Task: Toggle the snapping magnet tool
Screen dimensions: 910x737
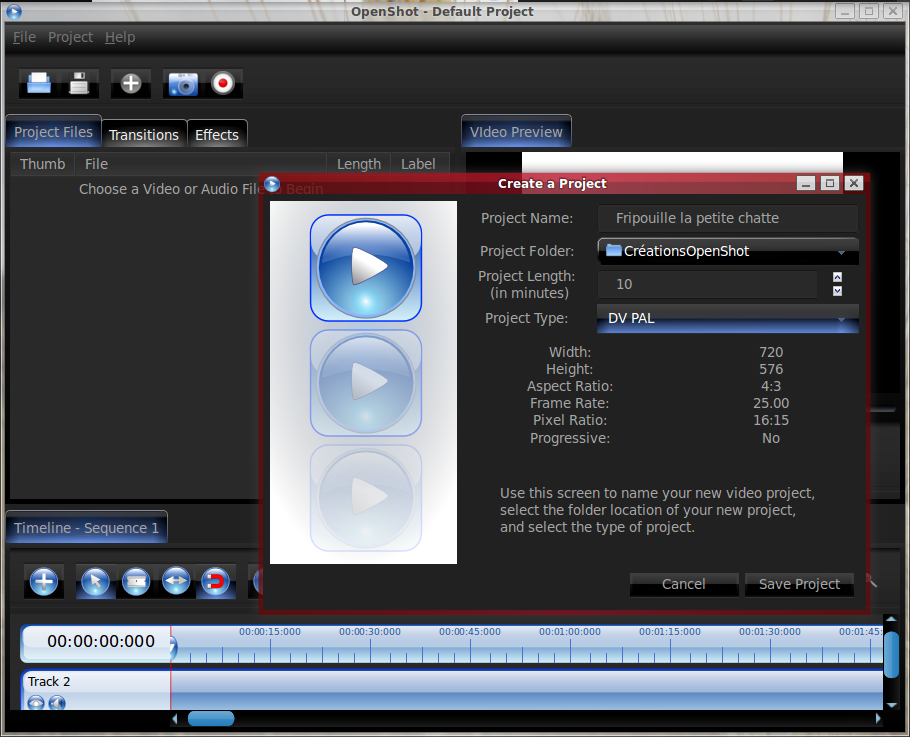Action: click(x=215, y=581)
